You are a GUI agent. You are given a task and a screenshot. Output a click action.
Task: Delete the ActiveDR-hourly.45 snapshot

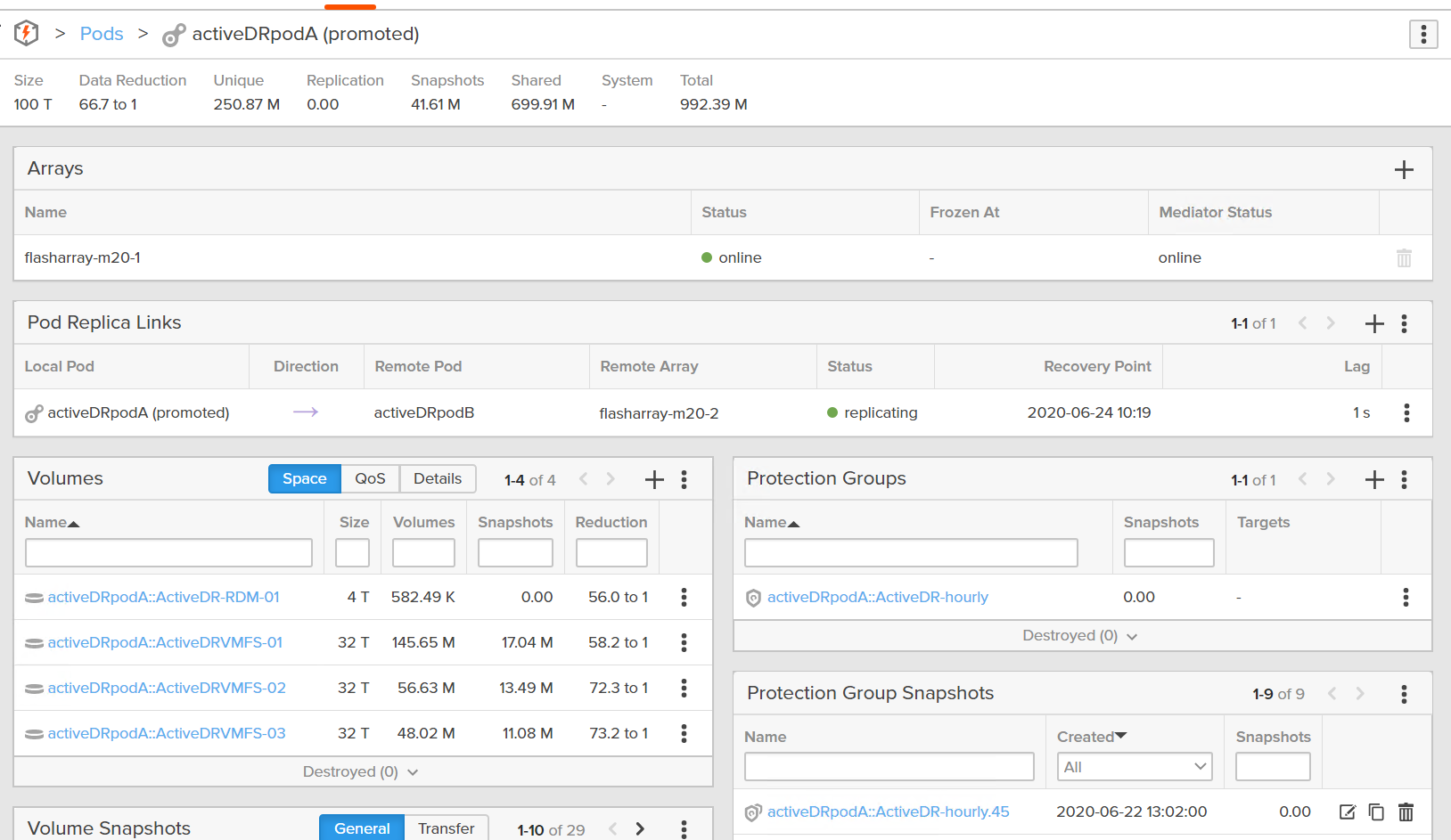click(x=1406, y=811)
